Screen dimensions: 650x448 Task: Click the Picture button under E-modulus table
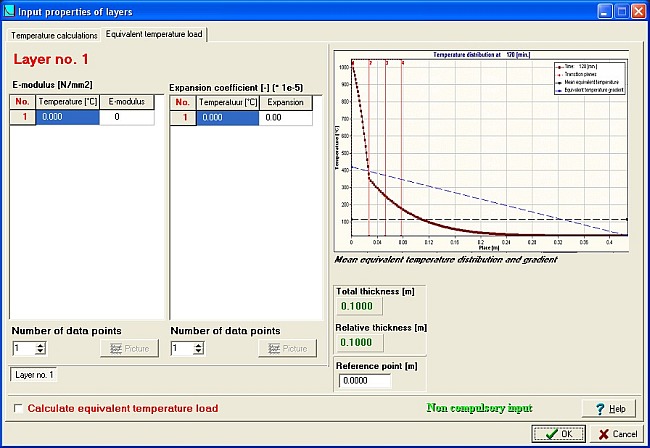tap(129, 348)
